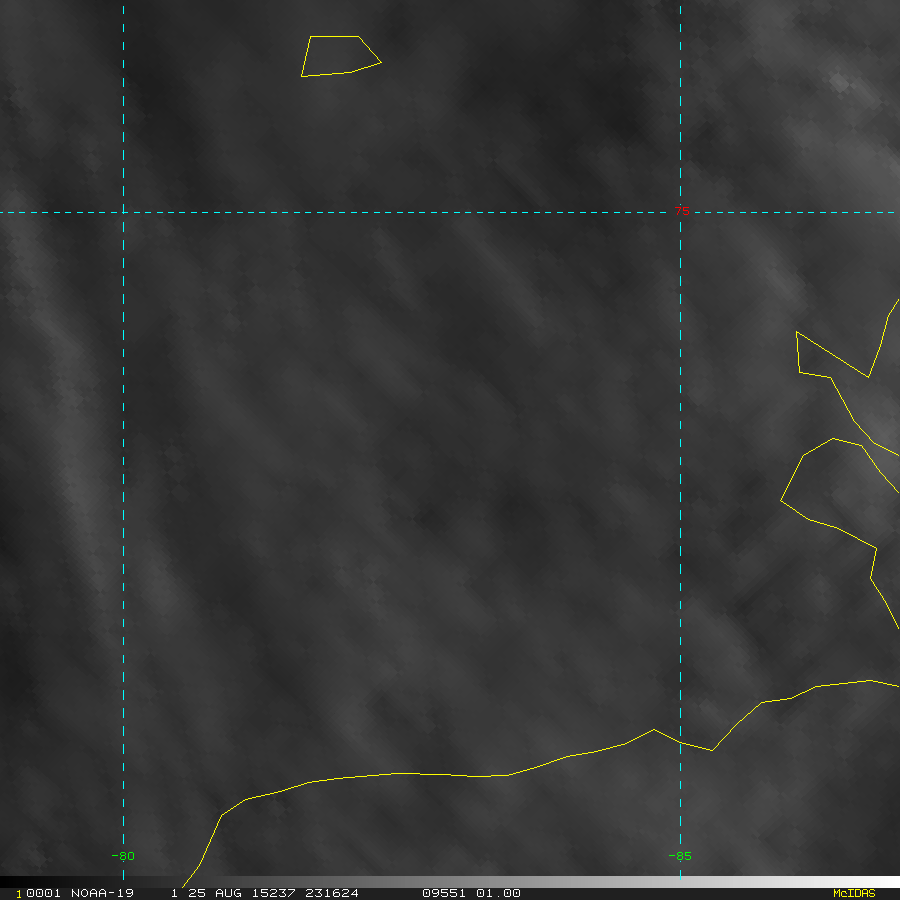Click the NOAA-19 satellite name text

(102, 893)
